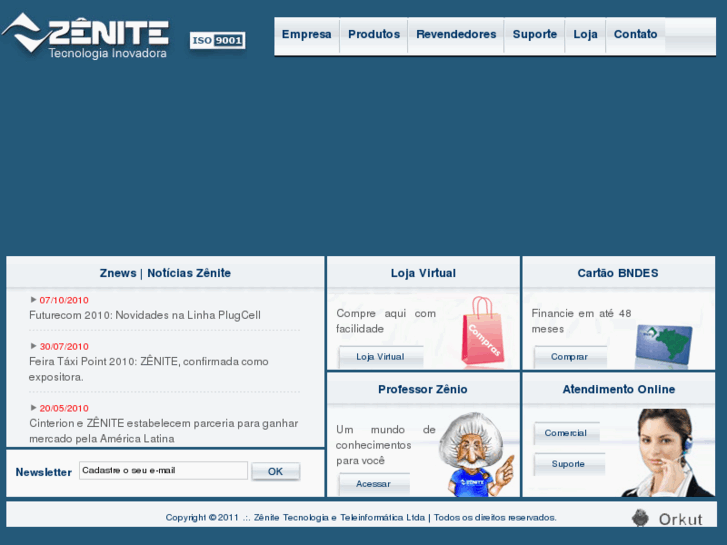Viewport: 727px width, 545px height.
Task: Click the Comprar button under Cartão BNDES
Action: pos(570,357)
